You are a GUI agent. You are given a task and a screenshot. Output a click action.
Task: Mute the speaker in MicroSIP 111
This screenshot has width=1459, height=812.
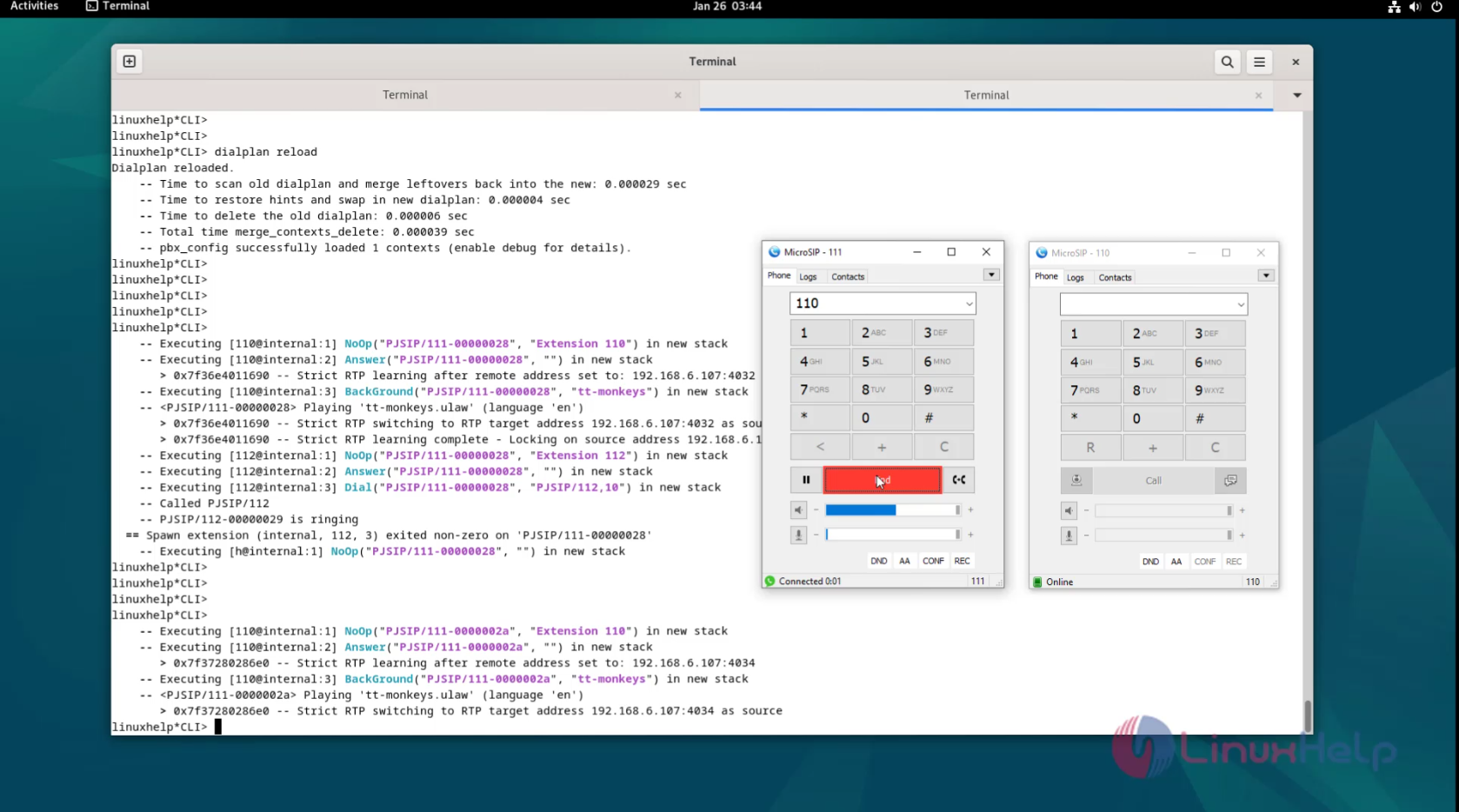pos(798,510)
